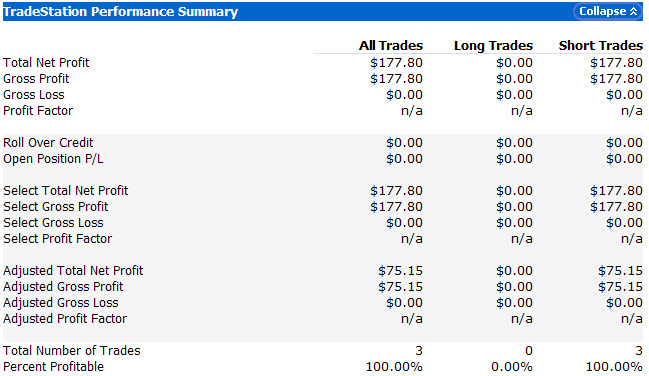Viewport: 649px width, 376px height.
Task: Click Short Trades Percent Profitable value 100.00%
Action: coord(614,366)
